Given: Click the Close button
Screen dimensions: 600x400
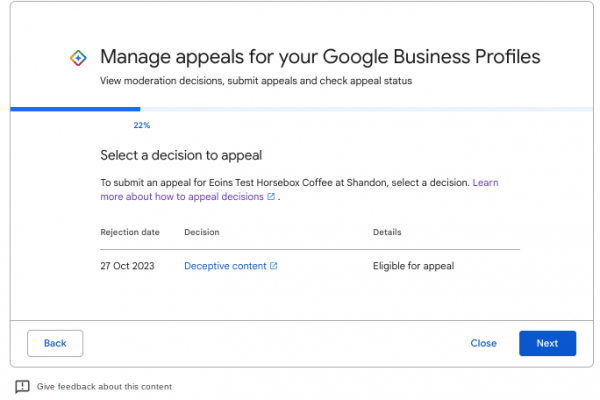Looking at the screenshot, I should [483, 343].
